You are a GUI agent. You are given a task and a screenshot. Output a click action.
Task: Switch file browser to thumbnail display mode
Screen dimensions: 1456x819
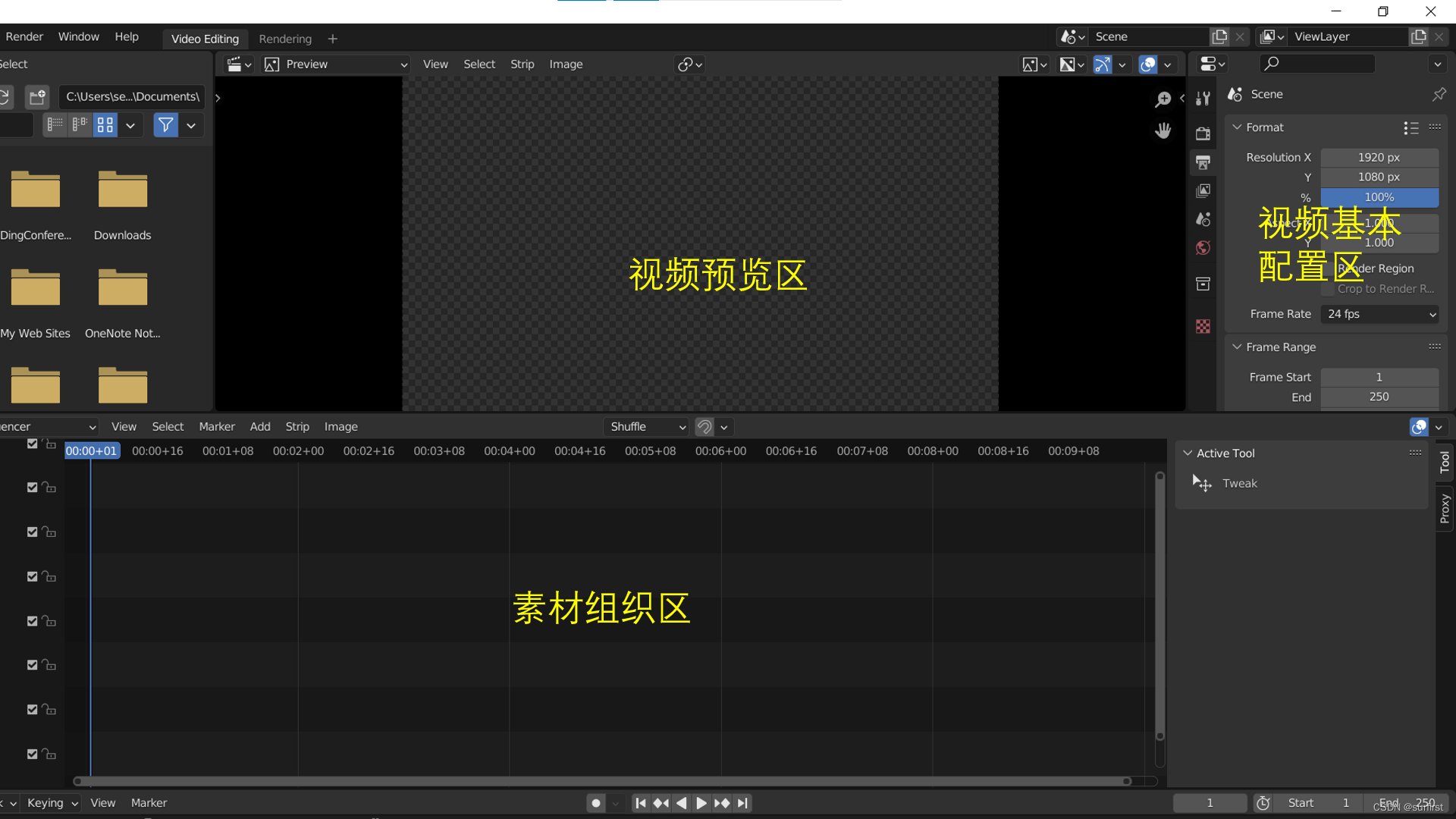pyautogui.click(x=105, y=125)
